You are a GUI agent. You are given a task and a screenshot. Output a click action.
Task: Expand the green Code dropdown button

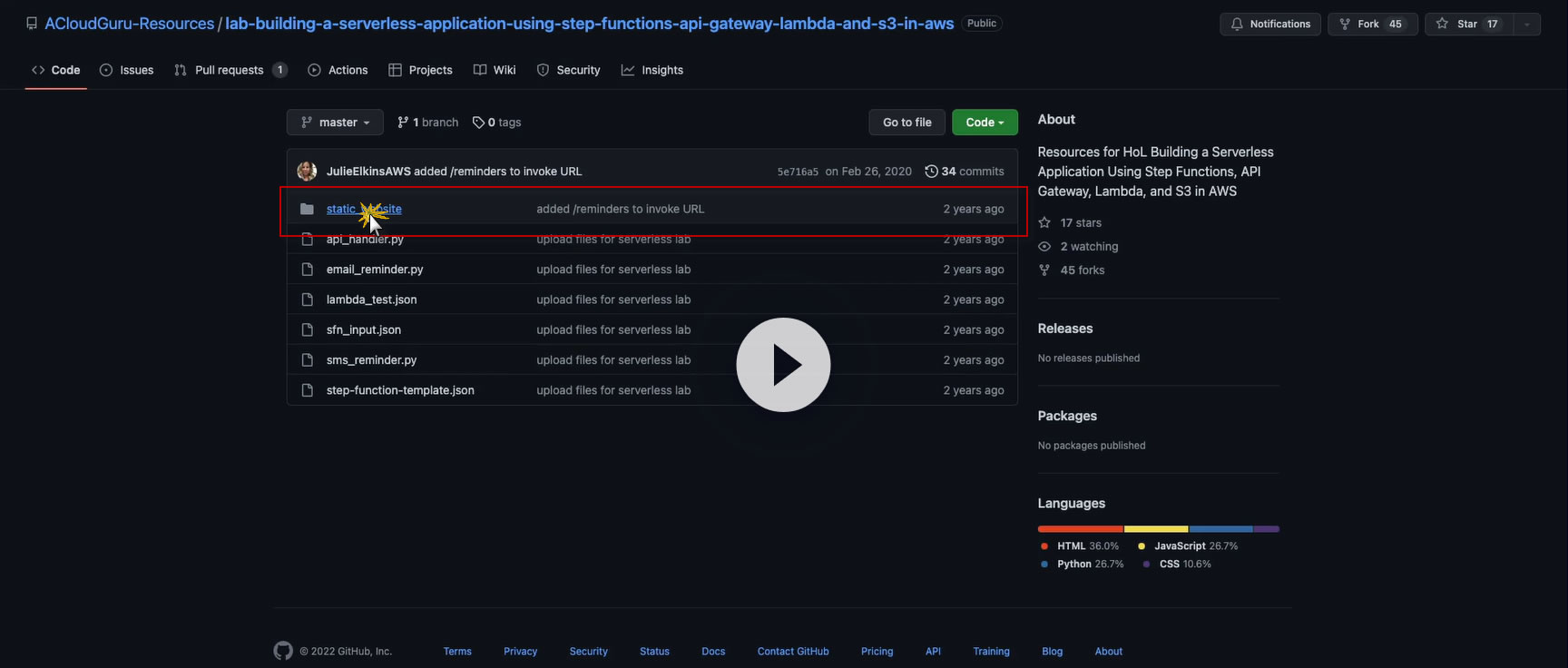(x=985, y=123)
